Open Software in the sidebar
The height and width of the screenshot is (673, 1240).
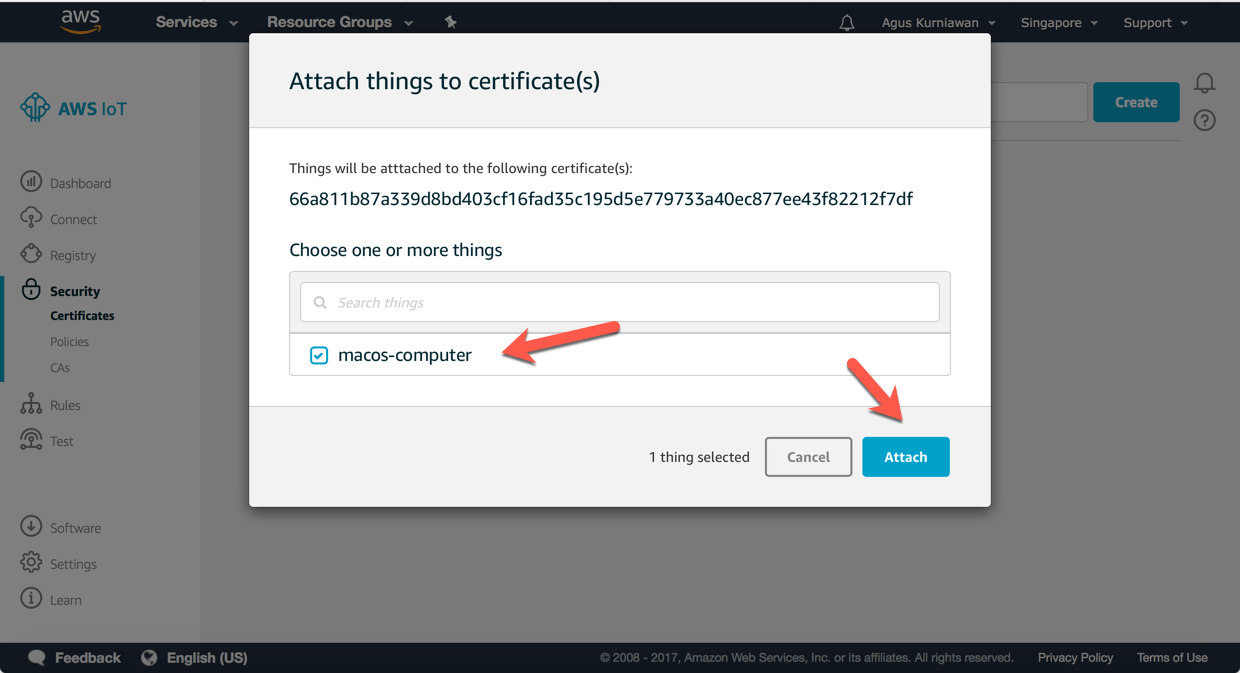pyautogui.click(x=76, y=528)
